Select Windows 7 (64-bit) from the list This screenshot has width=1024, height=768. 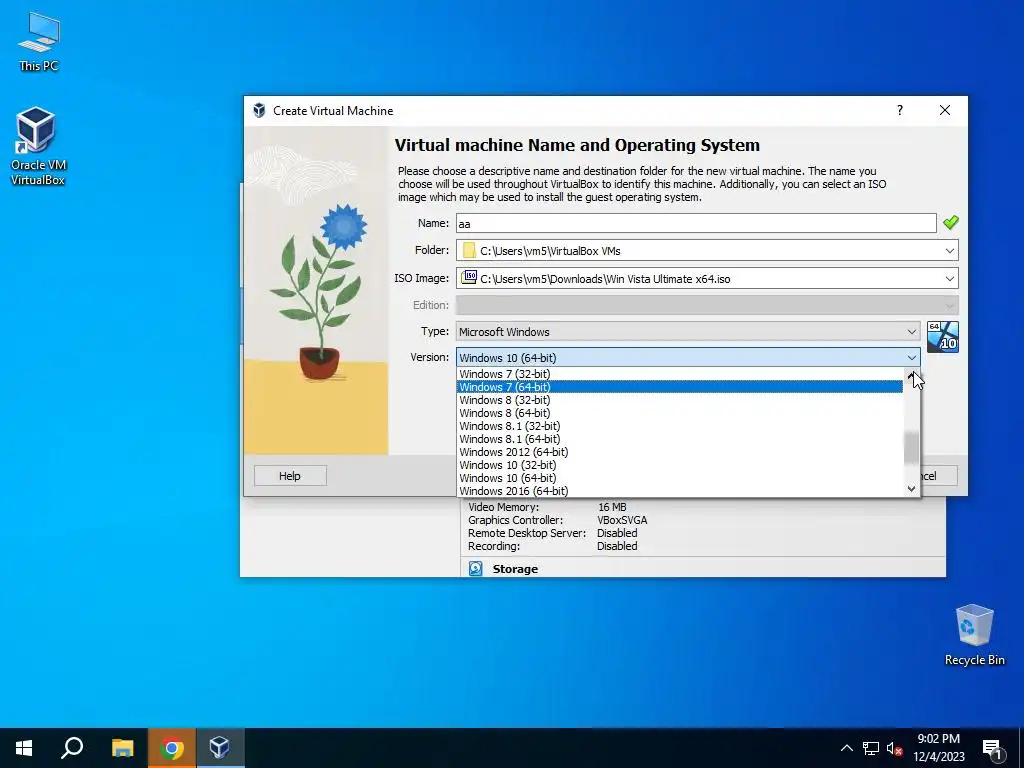coord(679,387)
